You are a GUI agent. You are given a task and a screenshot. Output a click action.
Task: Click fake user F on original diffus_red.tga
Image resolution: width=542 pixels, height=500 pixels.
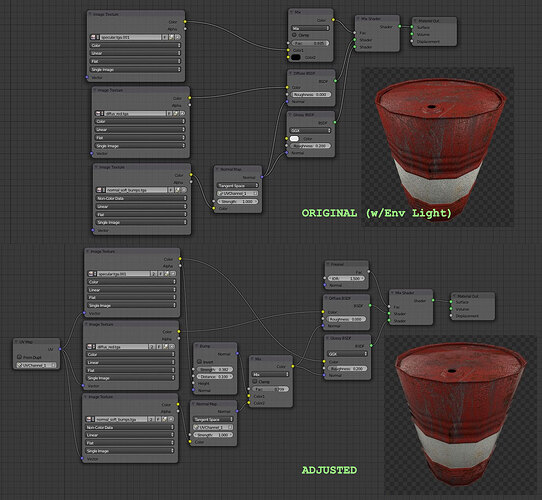[170, 113]
